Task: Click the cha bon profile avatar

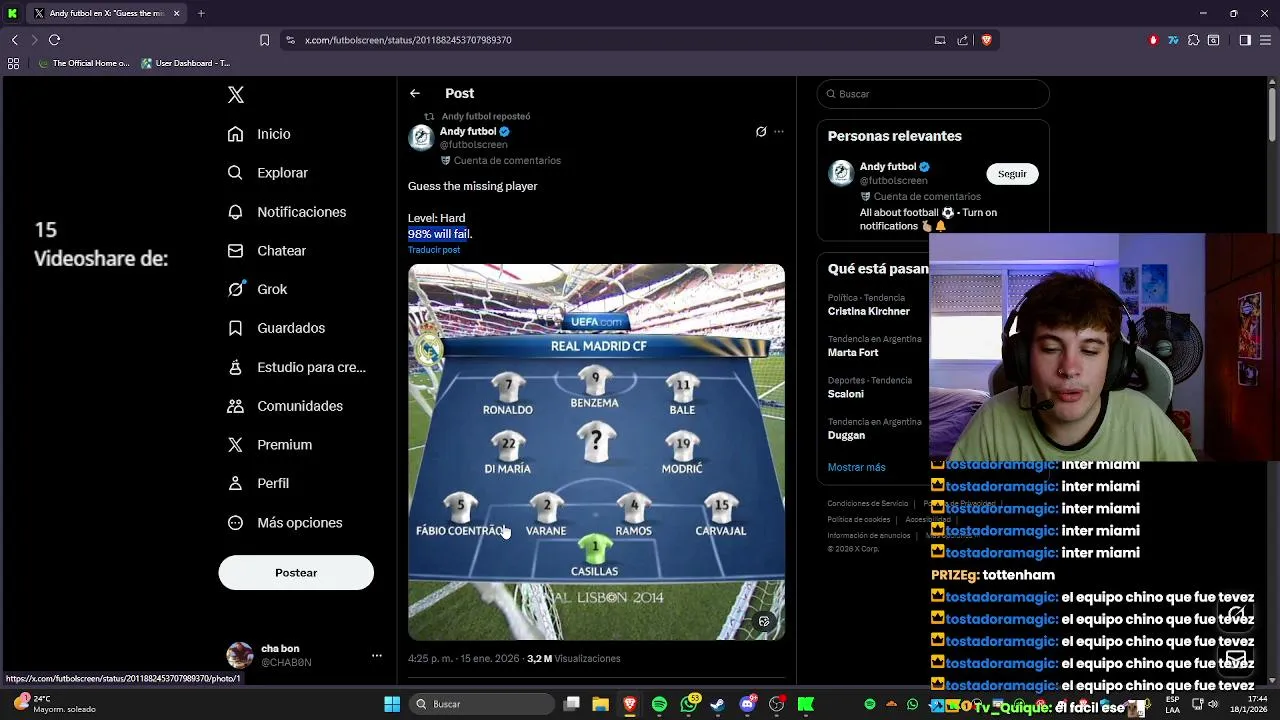Action: point(240,655)
